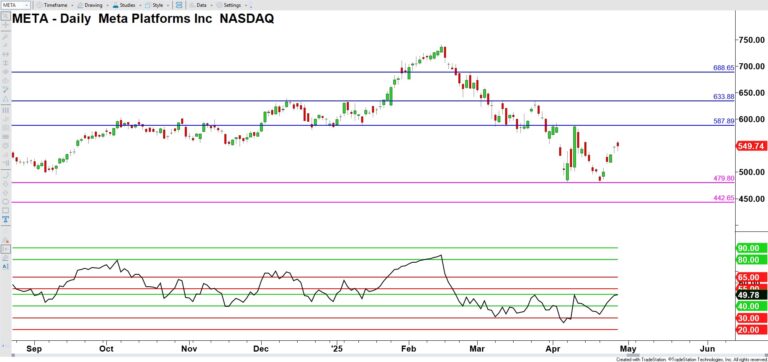Click the Oct date axis label

(106, 349)
